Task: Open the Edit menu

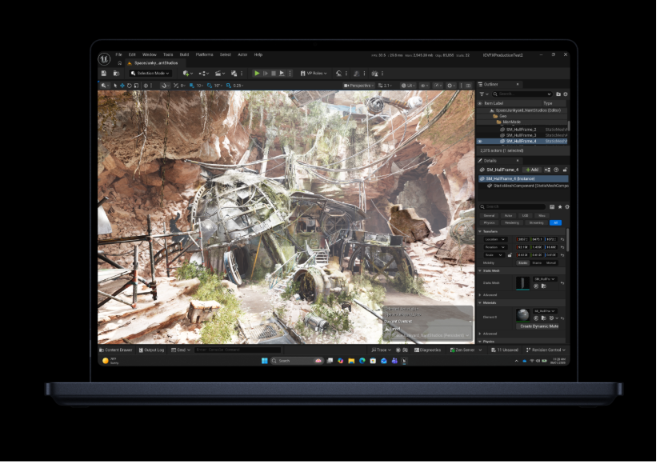Action: (132, 54)
